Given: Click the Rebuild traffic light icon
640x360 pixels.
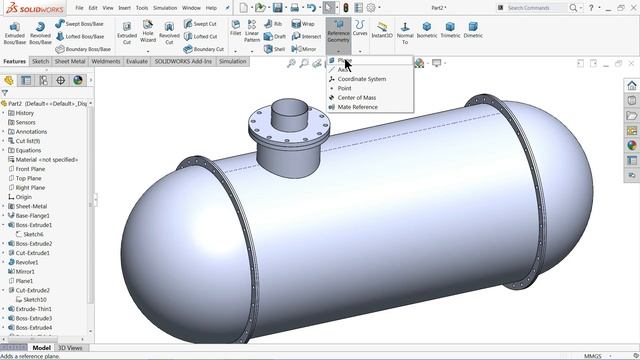Looking at the screenshot, I should (x=346, y=8).
